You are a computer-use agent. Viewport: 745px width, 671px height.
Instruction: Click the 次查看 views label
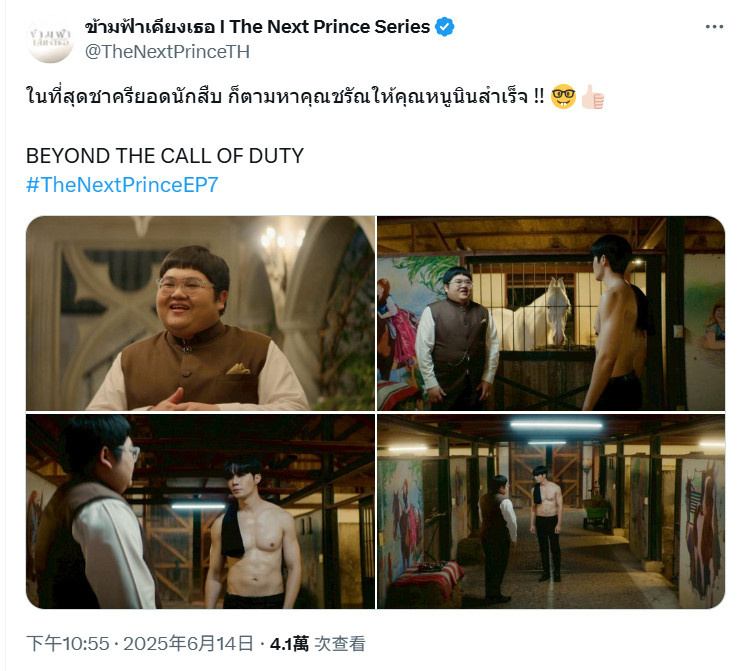(340, 644)
